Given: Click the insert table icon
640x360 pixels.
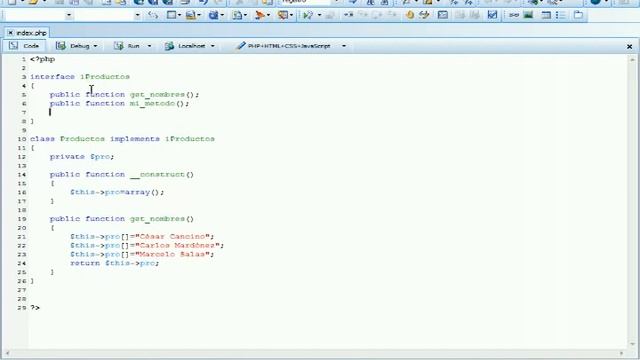Looking at the screenshot, I should pos(546,15).
